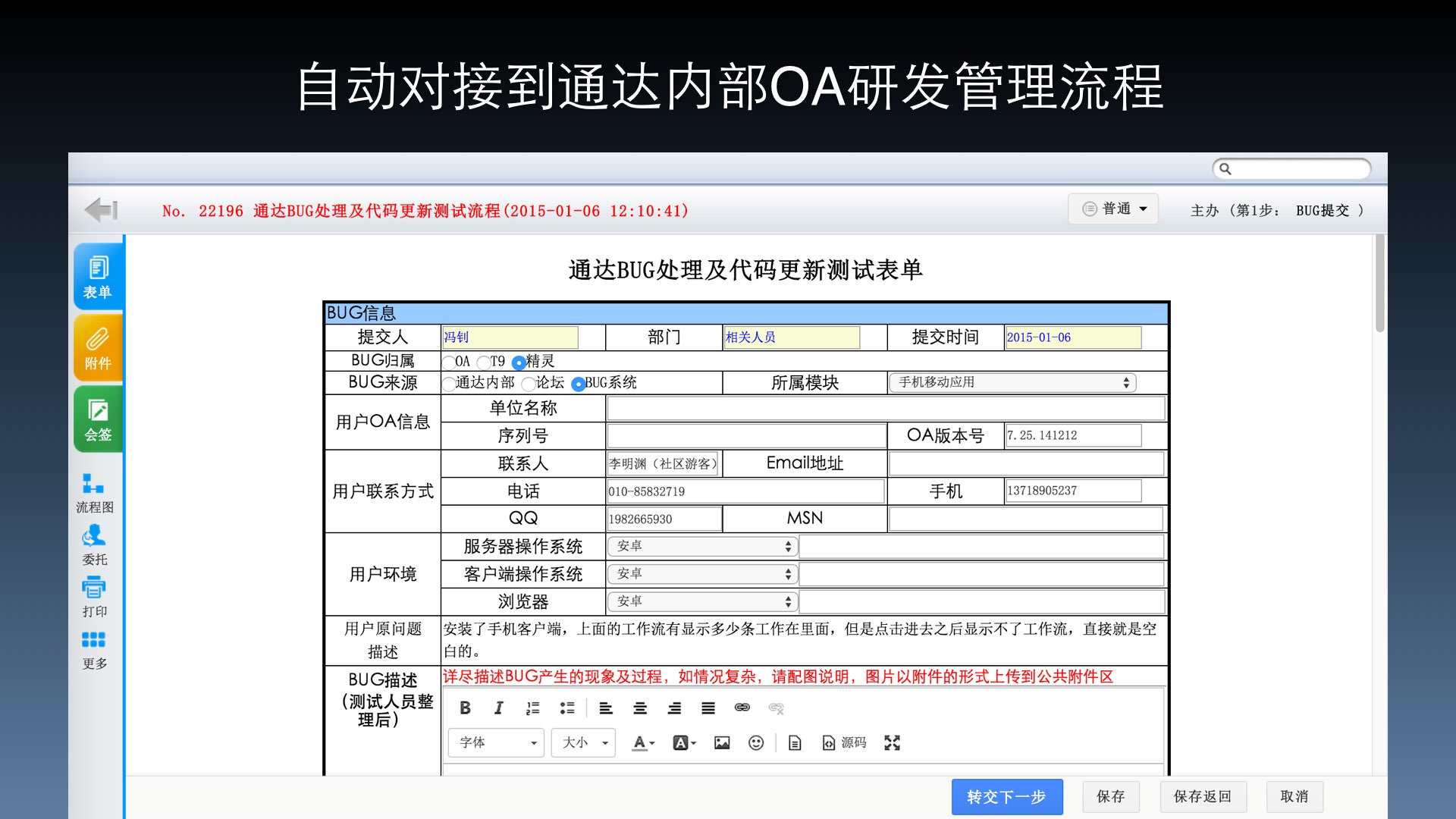Open the 更多 more menu
Viewport: 1456px width, 819px height.
coord(95,650)
